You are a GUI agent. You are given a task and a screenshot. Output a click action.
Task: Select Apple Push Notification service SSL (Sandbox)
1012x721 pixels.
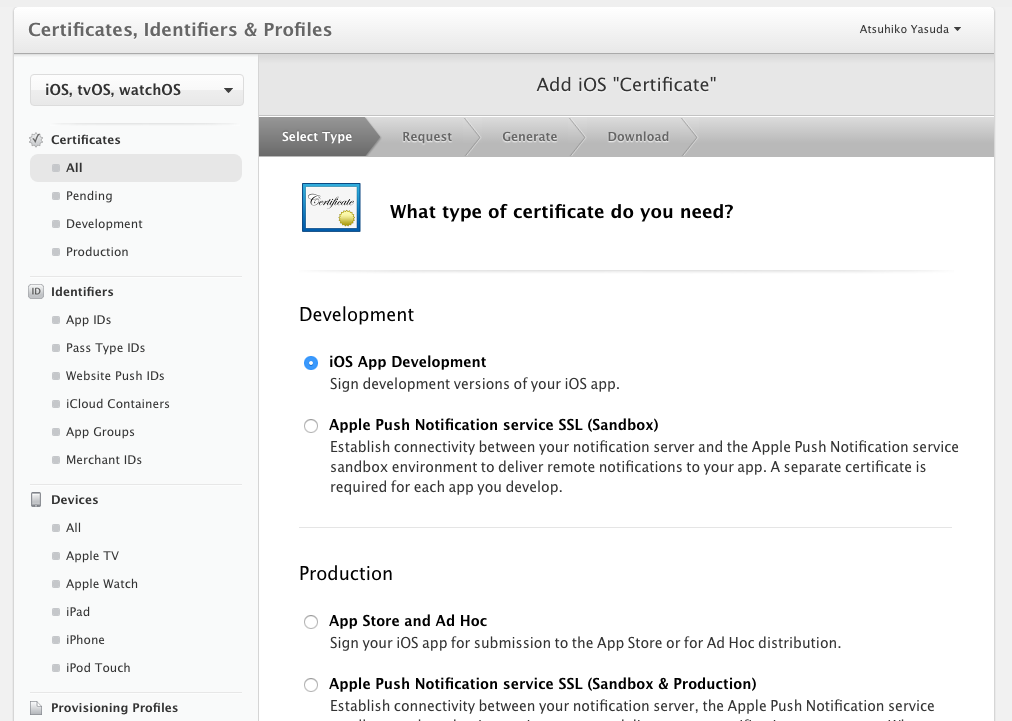click(x=311, y=426)
